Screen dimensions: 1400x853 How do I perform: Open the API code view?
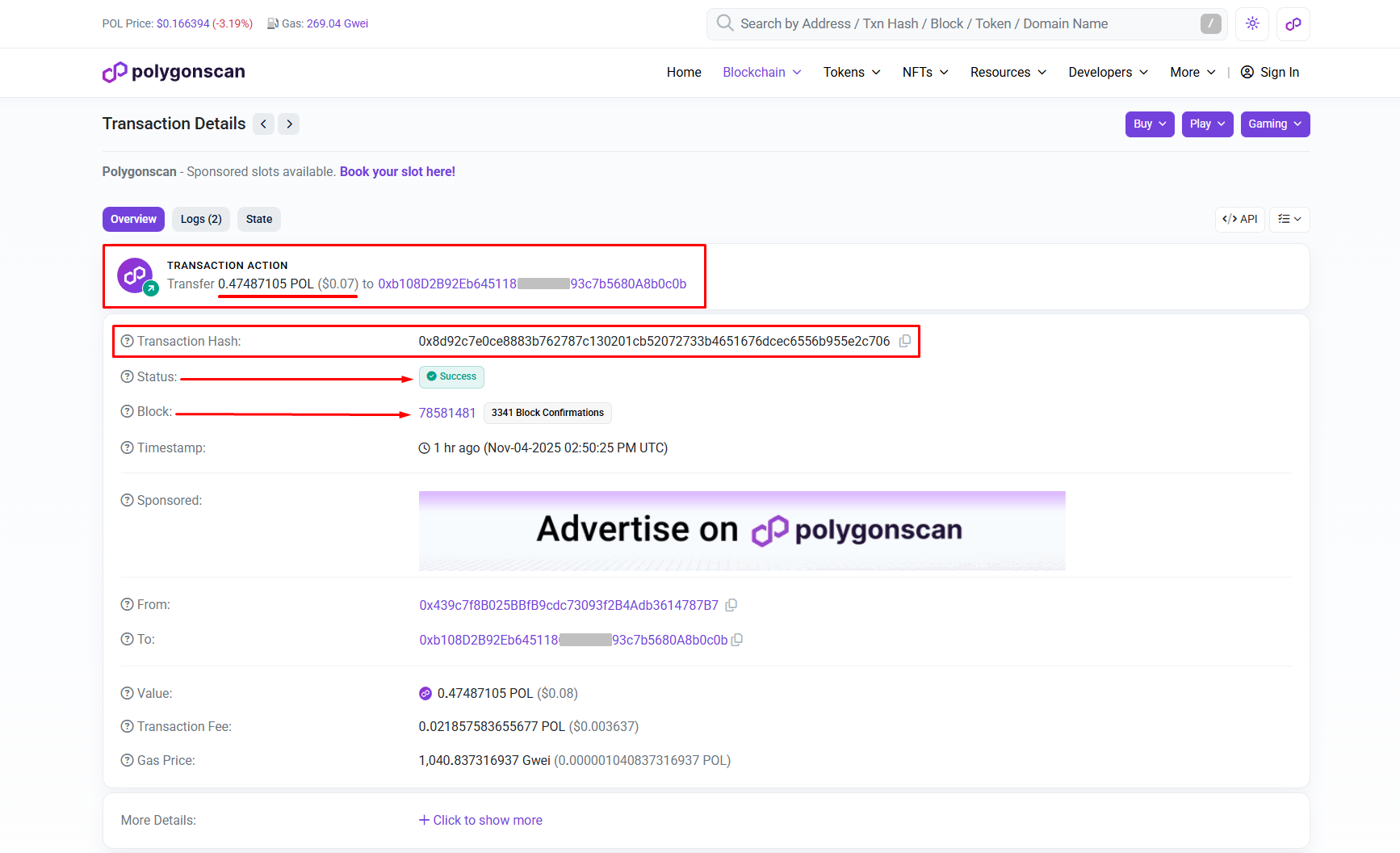point(1239,219)
